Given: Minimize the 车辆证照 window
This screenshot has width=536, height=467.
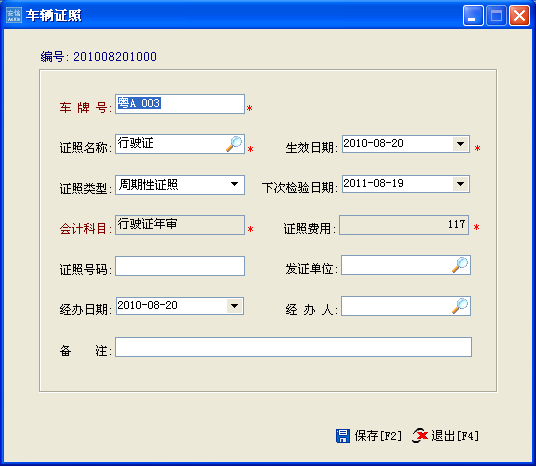Looking at the screenshot, I should [x=473, y=15].
